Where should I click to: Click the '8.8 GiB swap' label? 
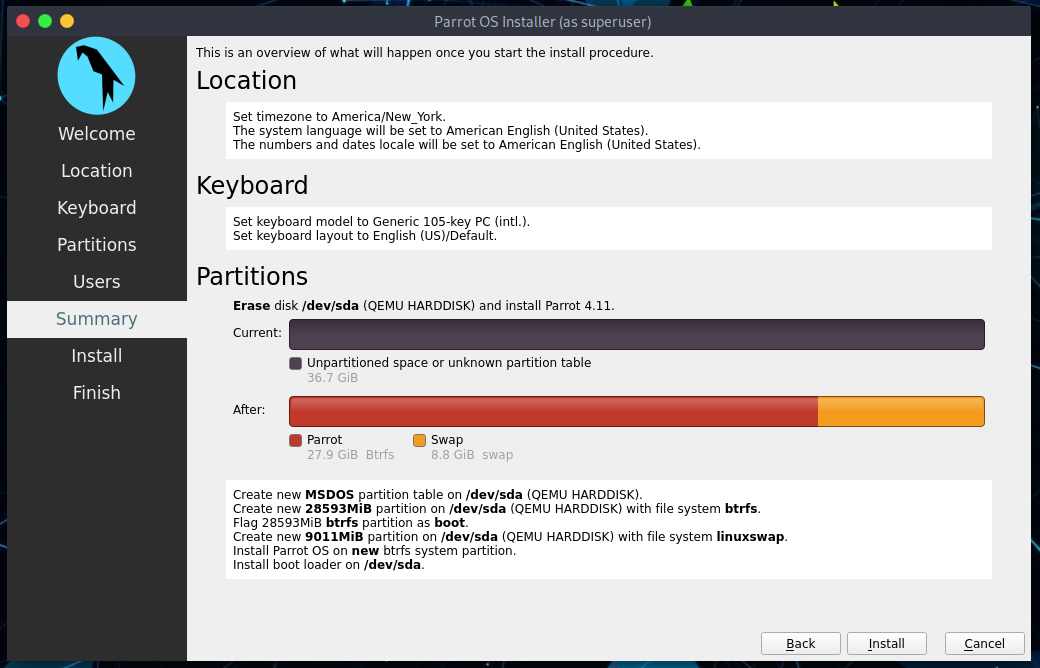coord(472,455)
